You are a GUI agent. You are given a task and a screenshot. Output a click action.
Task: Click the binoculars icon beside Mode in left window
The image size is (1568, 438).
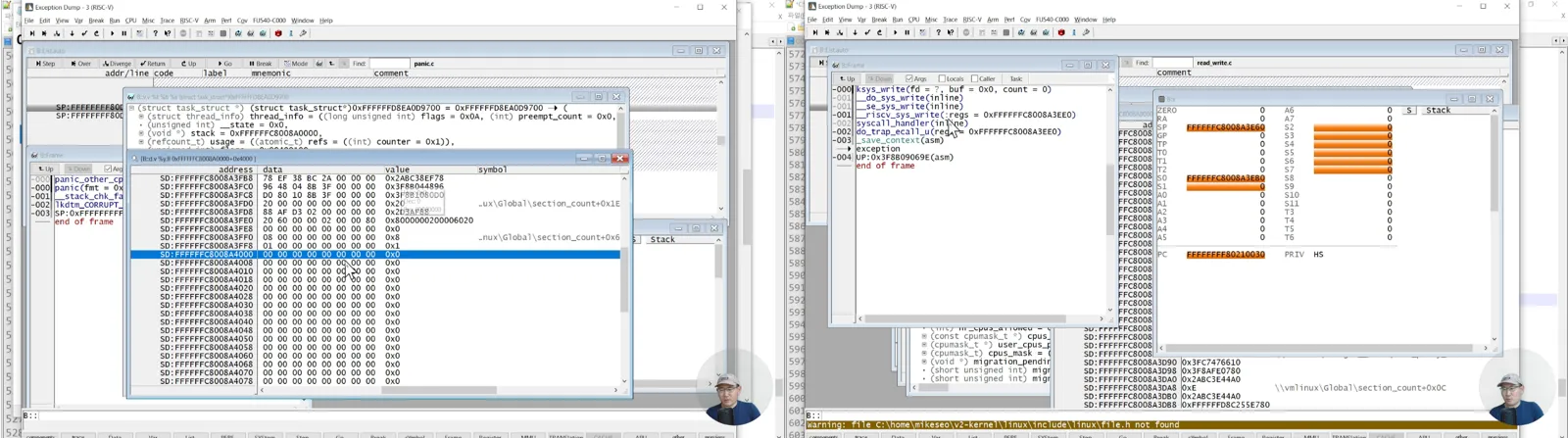[319, 64]
